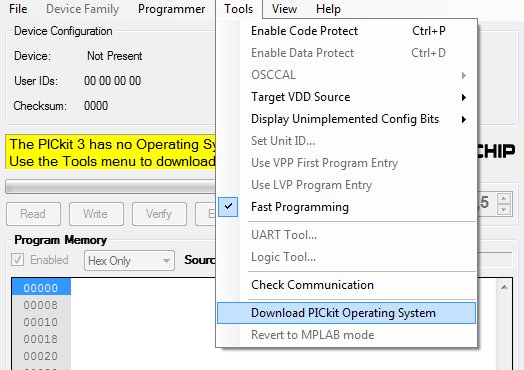Select program memory address 00000 cell
This screenshot has height=370, width=524.
click(x=41, y=287)
